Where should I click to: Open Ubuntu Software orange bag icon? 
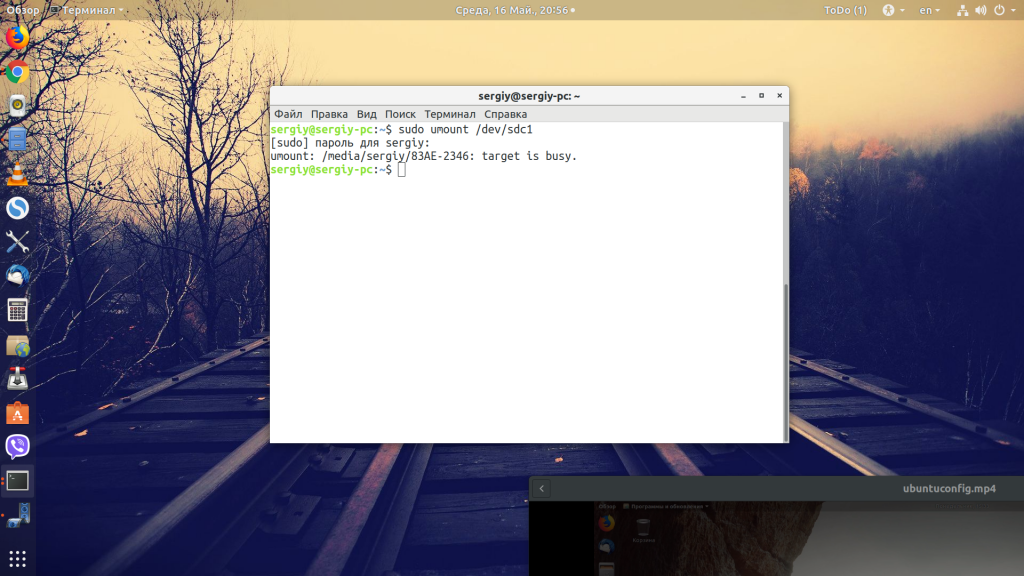[18, 413]
